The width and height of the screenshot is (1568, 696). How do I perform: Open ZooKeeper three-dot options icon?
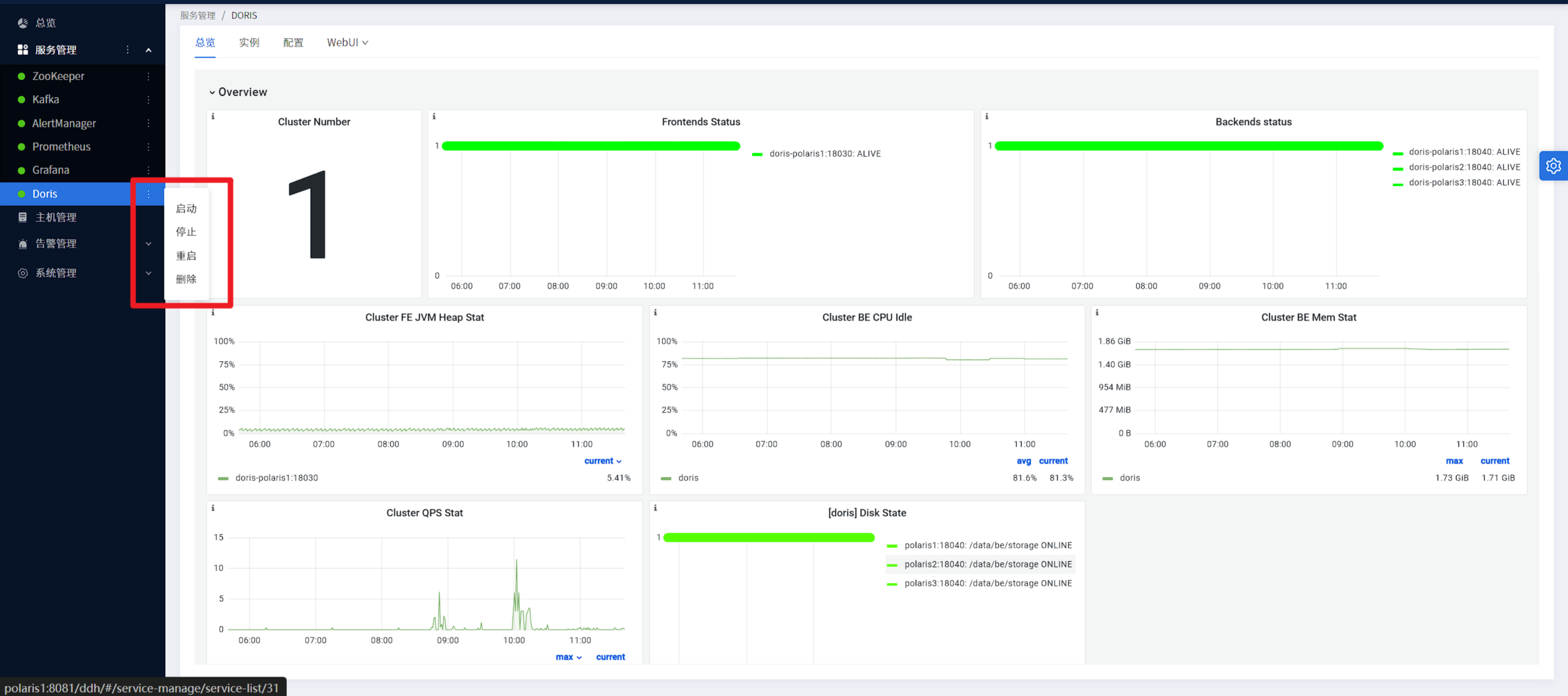148,75
